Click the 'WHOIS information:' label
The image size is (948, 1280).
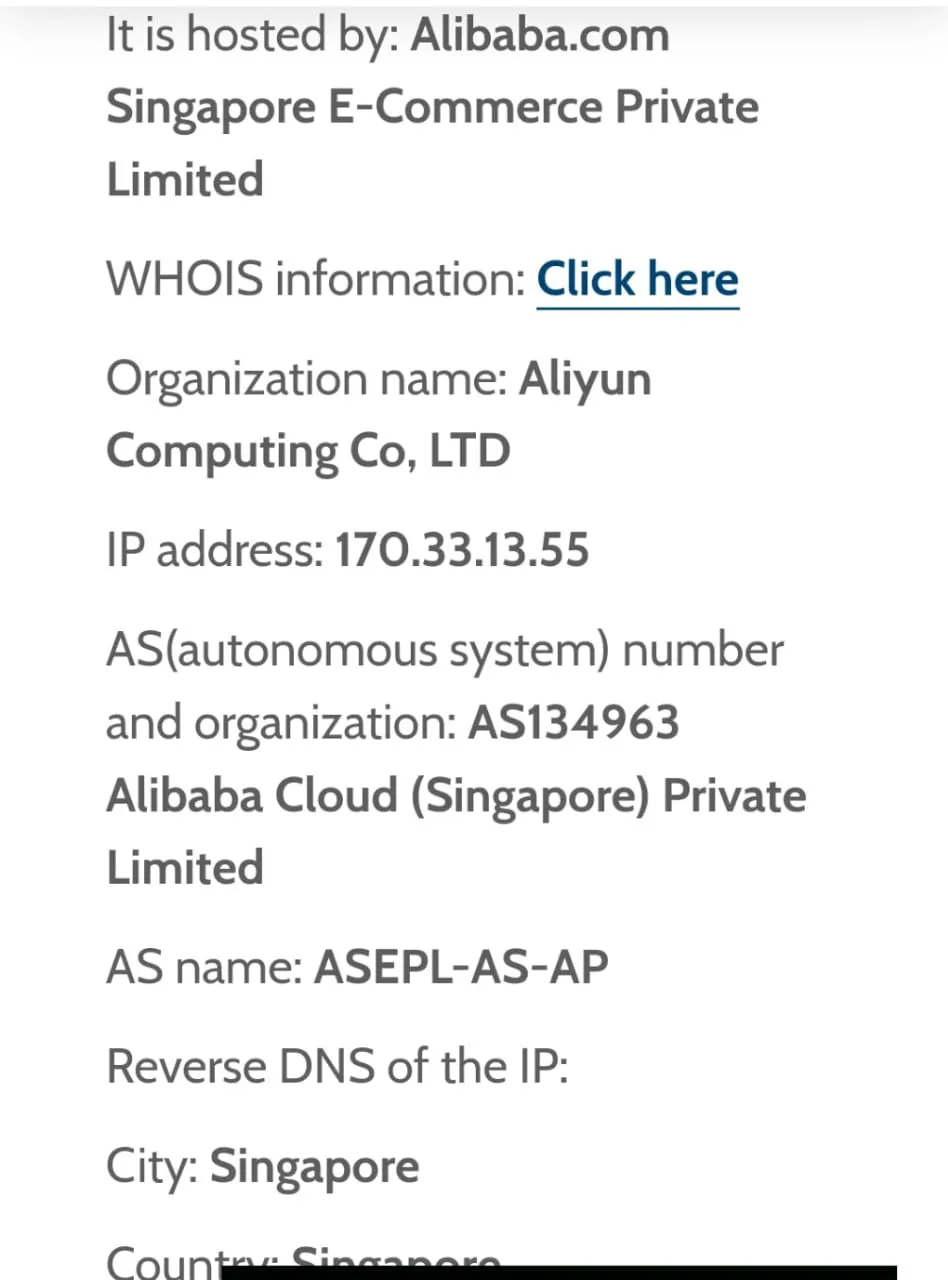point(315,279)
